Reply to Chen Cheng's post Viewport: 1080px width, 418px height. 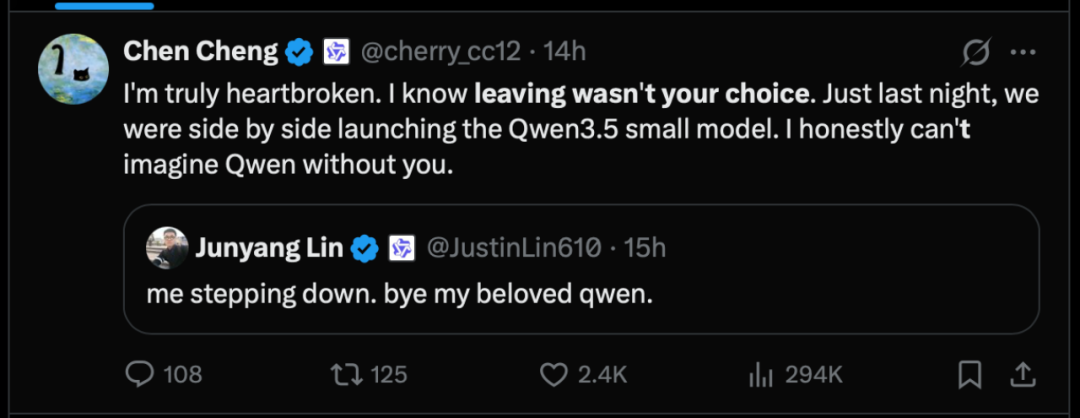pyautogui.click(x=137, y=374)
